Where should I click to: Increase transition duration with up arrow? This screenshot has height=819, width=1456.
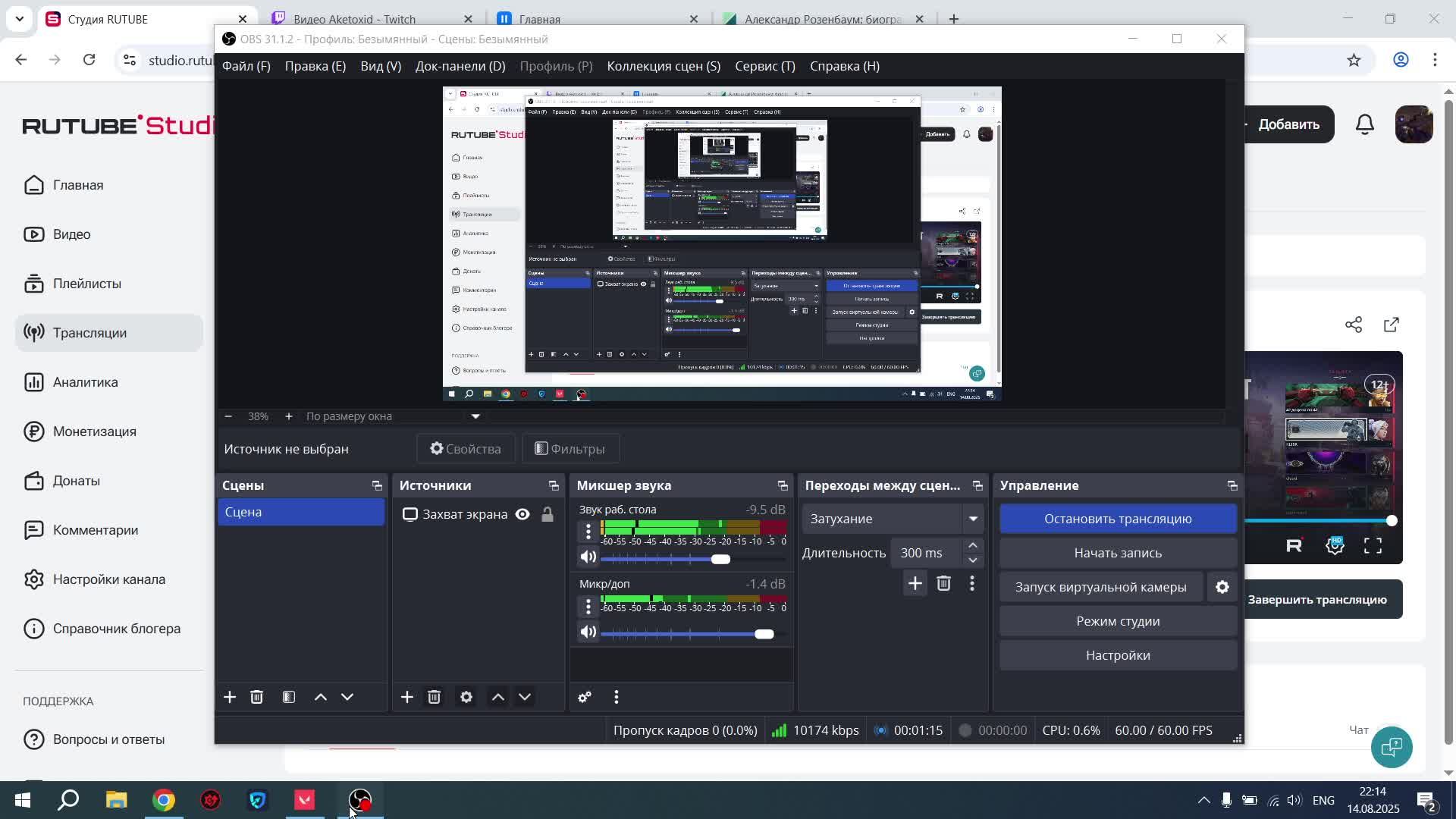coord(973,546)
